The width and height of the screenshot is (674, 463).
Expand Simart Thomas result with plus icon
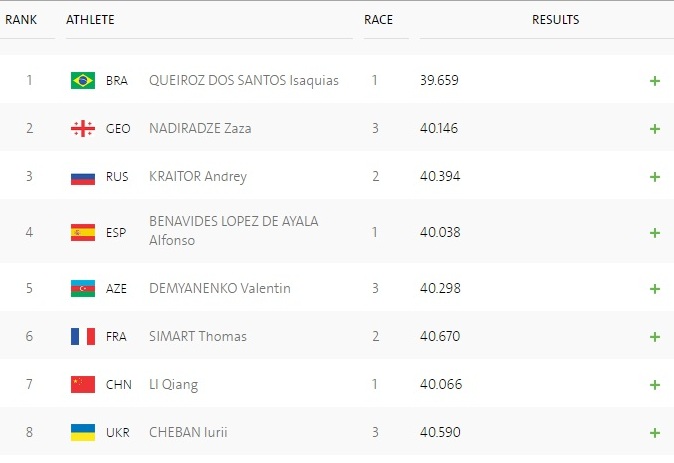pyautogui.click(x=655, y=337)
